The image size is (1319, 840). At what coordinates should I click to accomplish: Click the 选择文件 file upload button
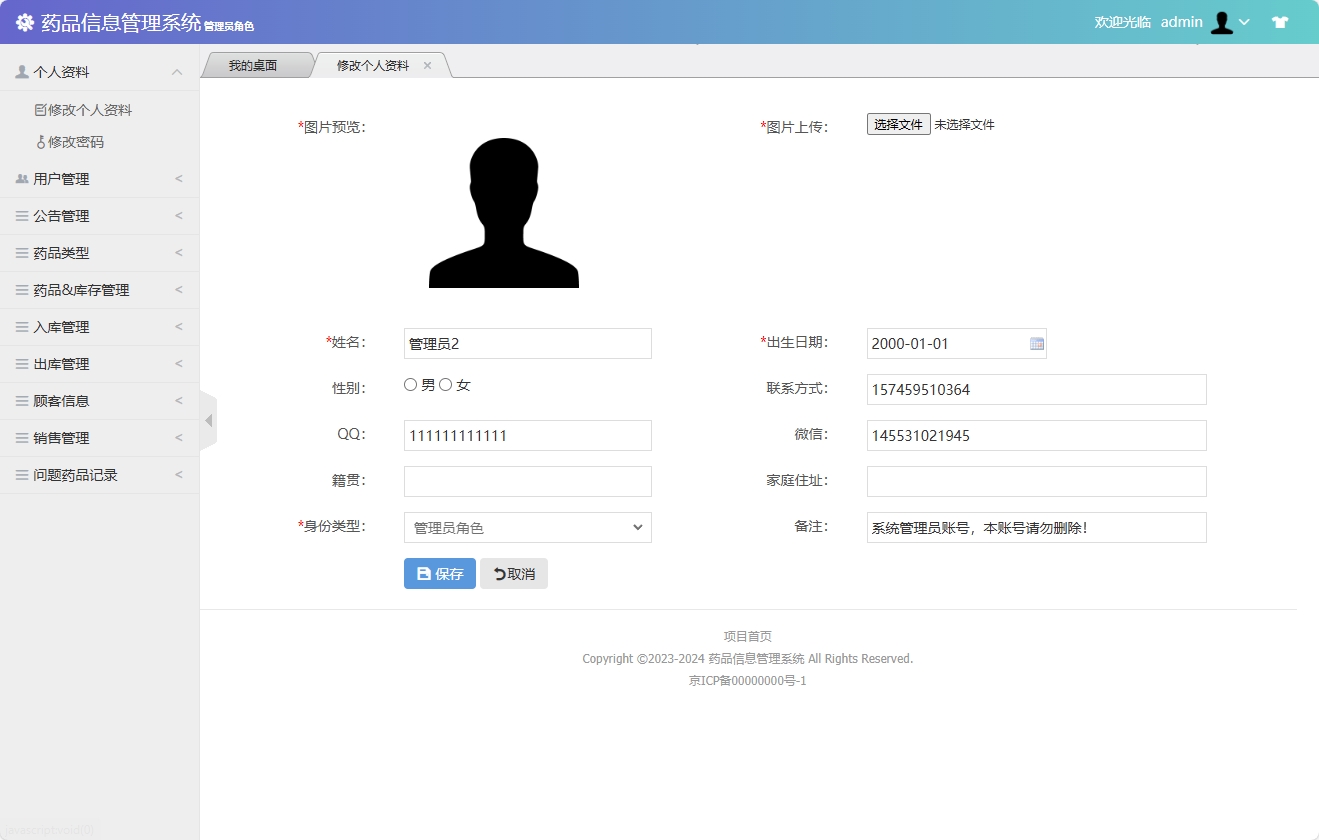point(897,124)
